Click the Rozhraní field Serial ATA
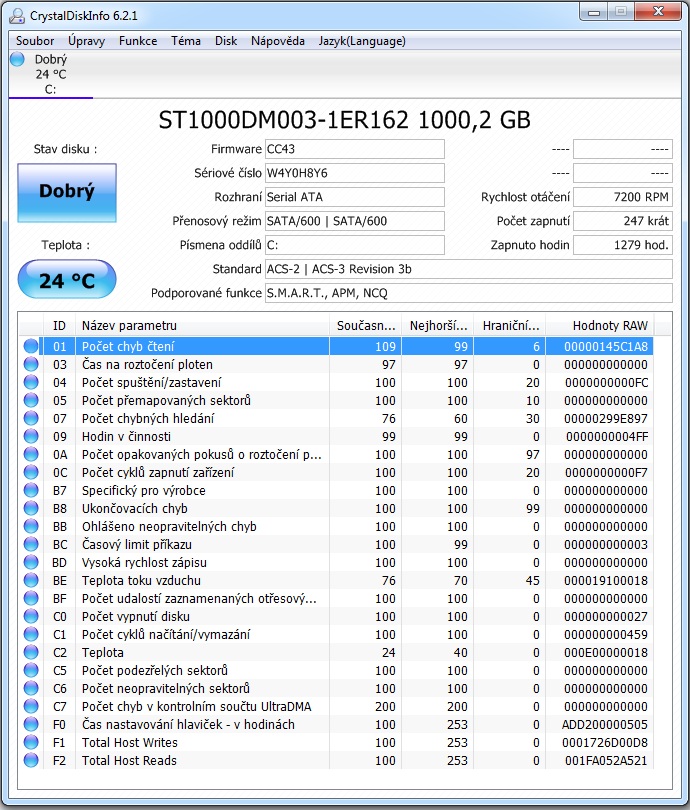690x810 pixels. [355, 197]
